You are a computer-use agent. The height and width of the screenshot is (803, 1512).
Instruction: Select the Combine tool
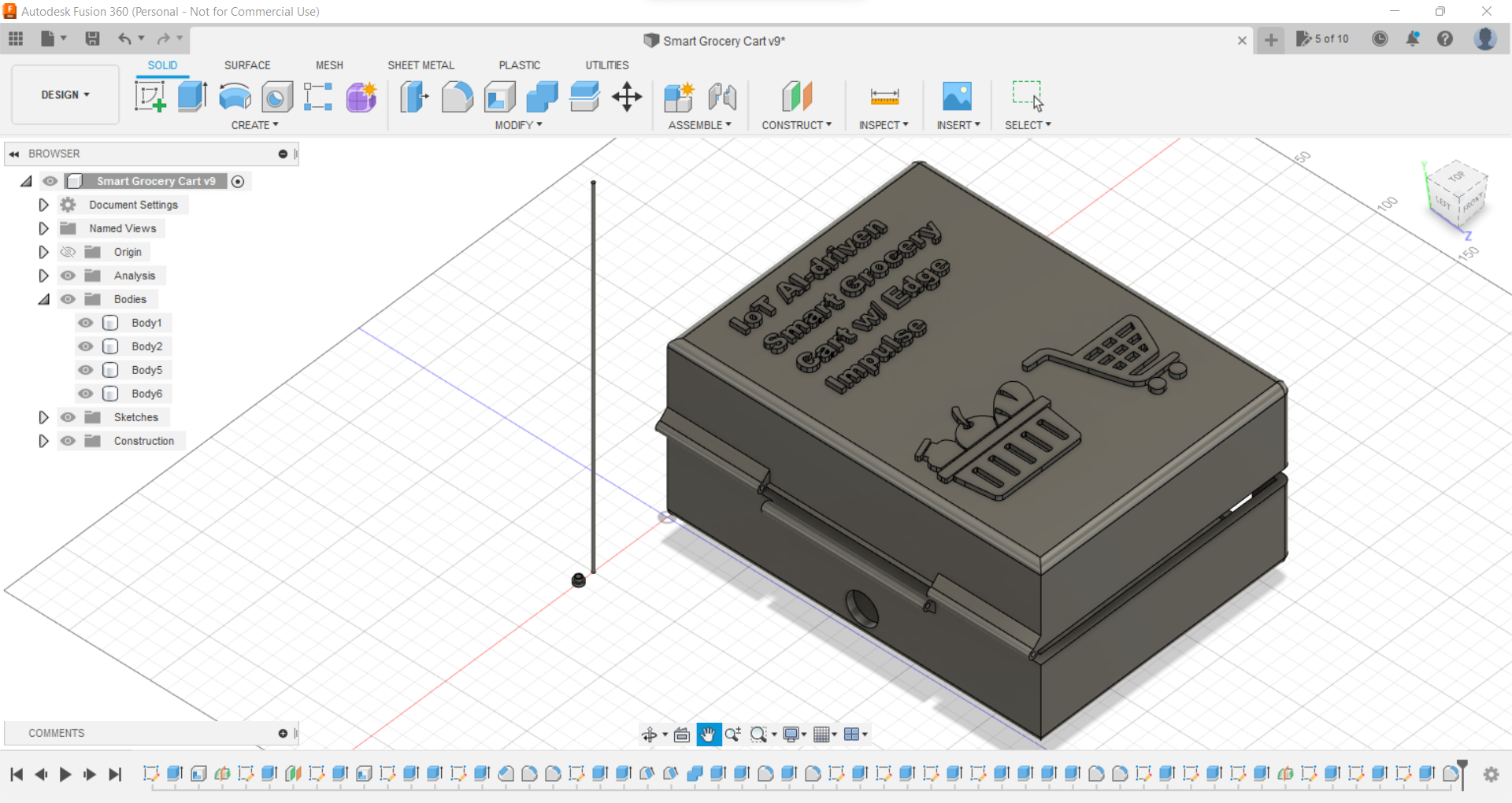coord(542,97)
